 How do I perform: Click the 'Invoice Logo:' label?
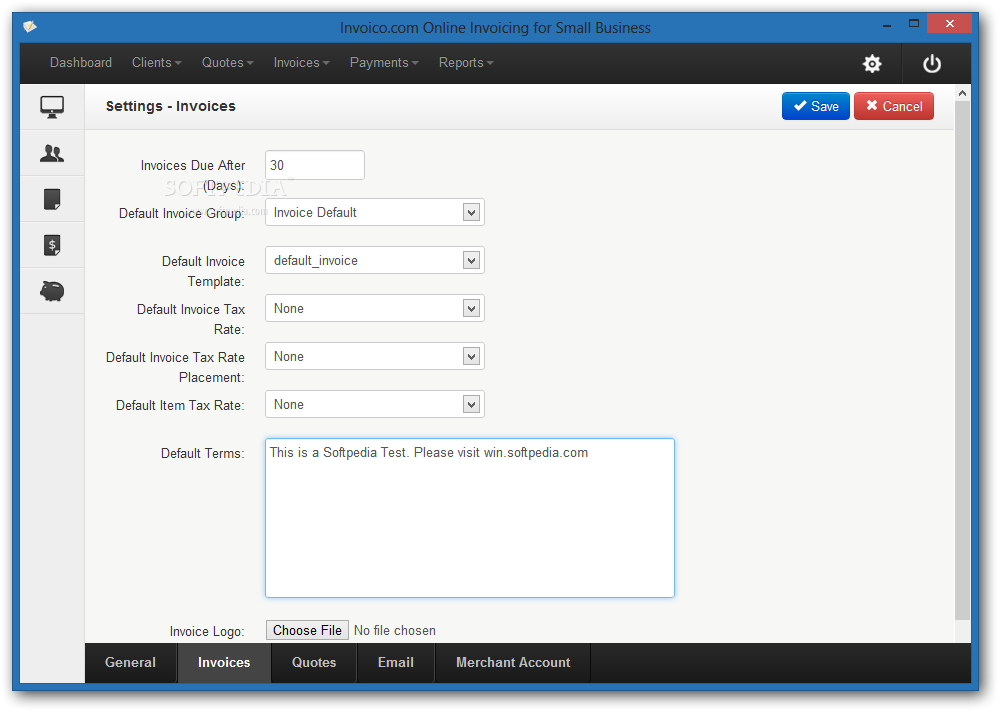coord(207,631)
